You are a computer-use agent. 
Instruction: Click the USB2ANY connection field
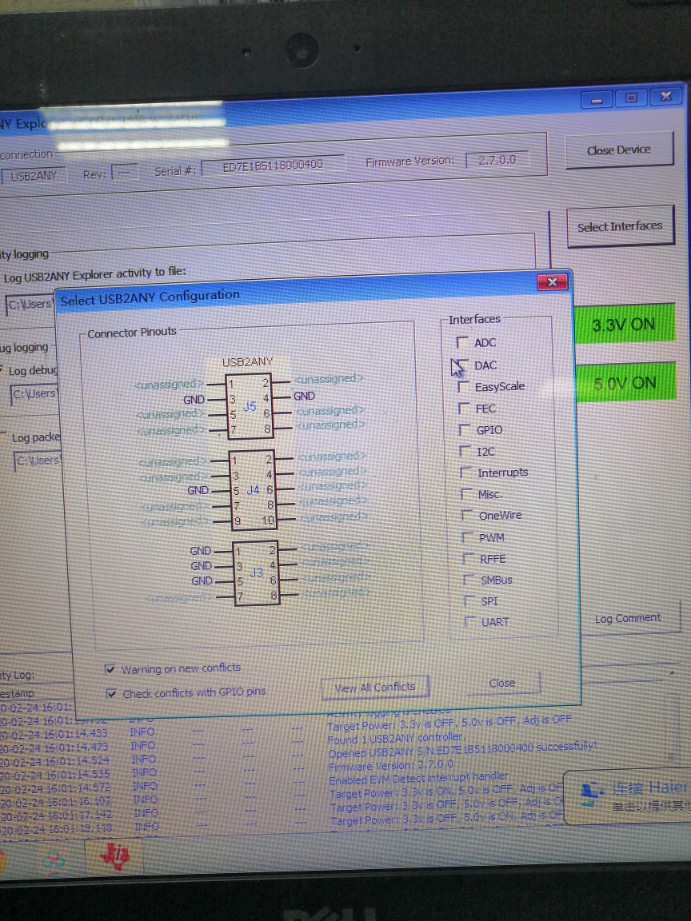point(33,175)
